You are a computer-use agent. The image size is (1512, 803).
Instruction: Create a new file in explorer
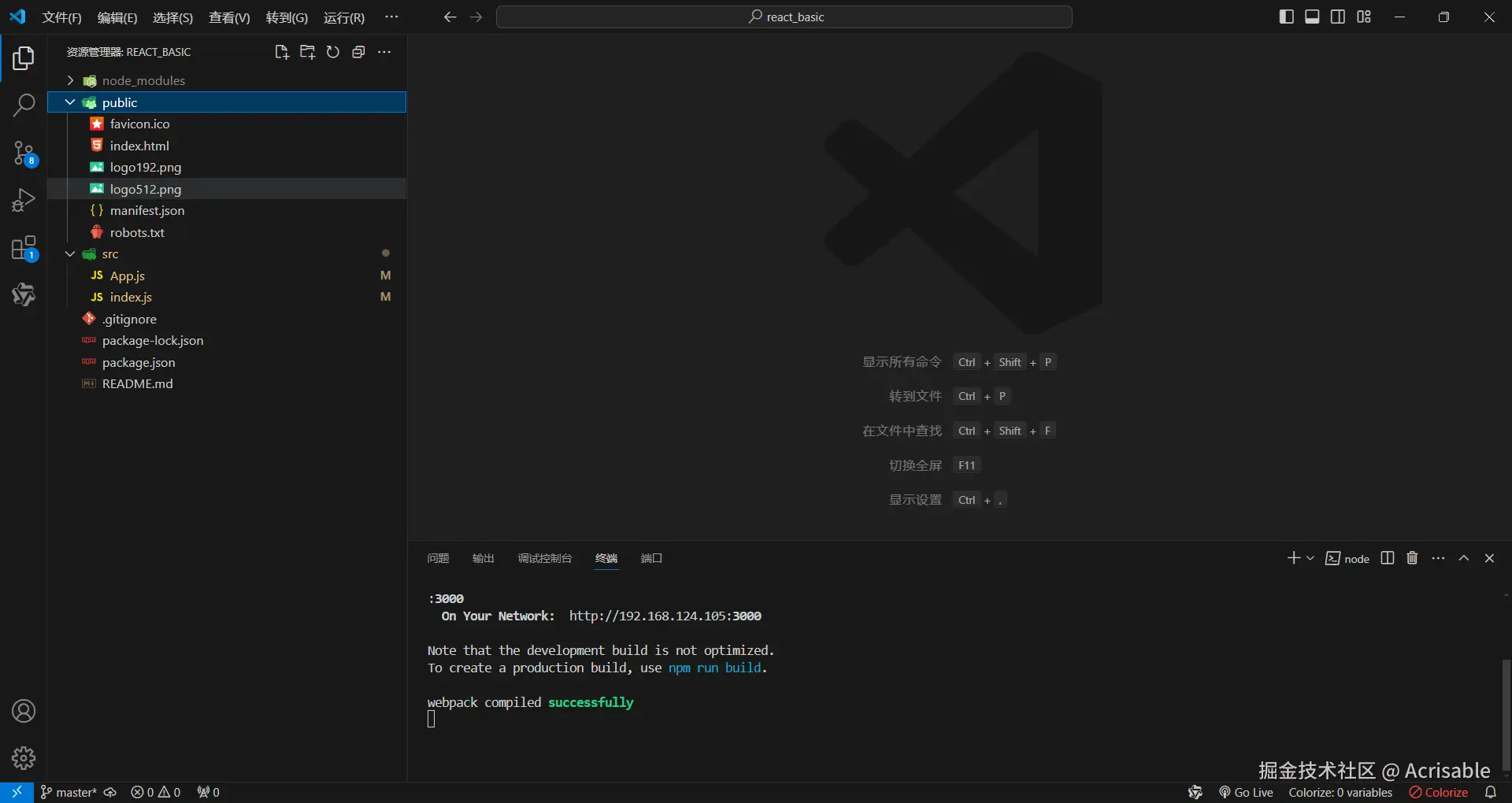(x=281, y=52)
